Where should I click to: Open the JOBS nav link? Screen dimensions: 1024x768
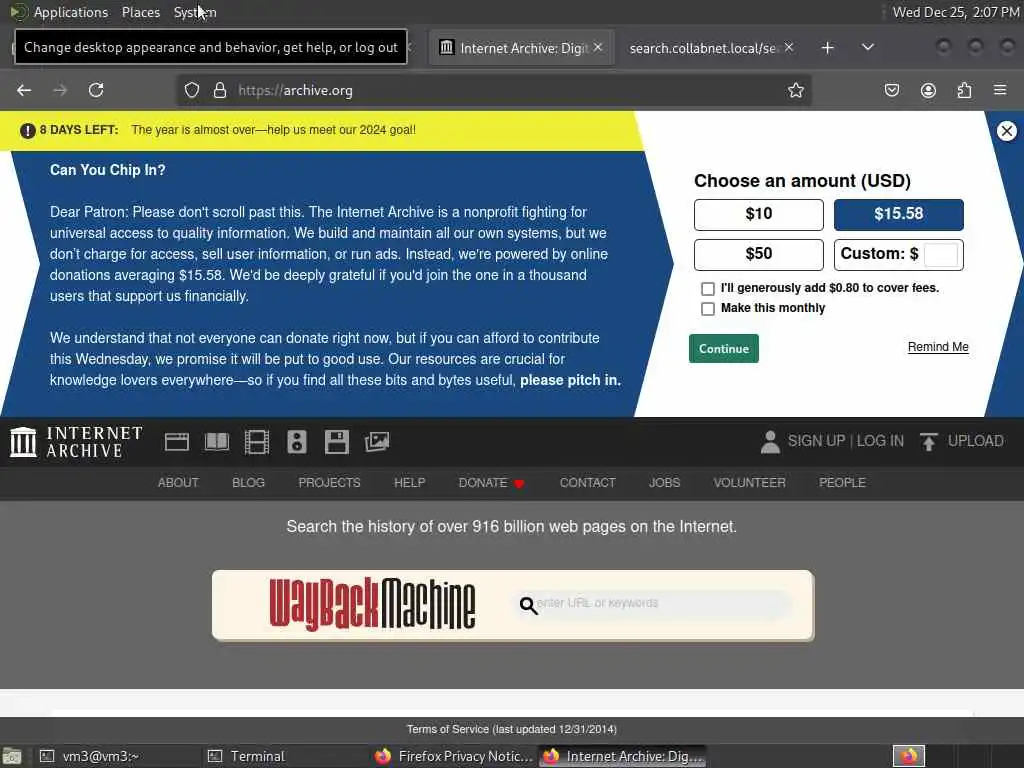point(664,483)
